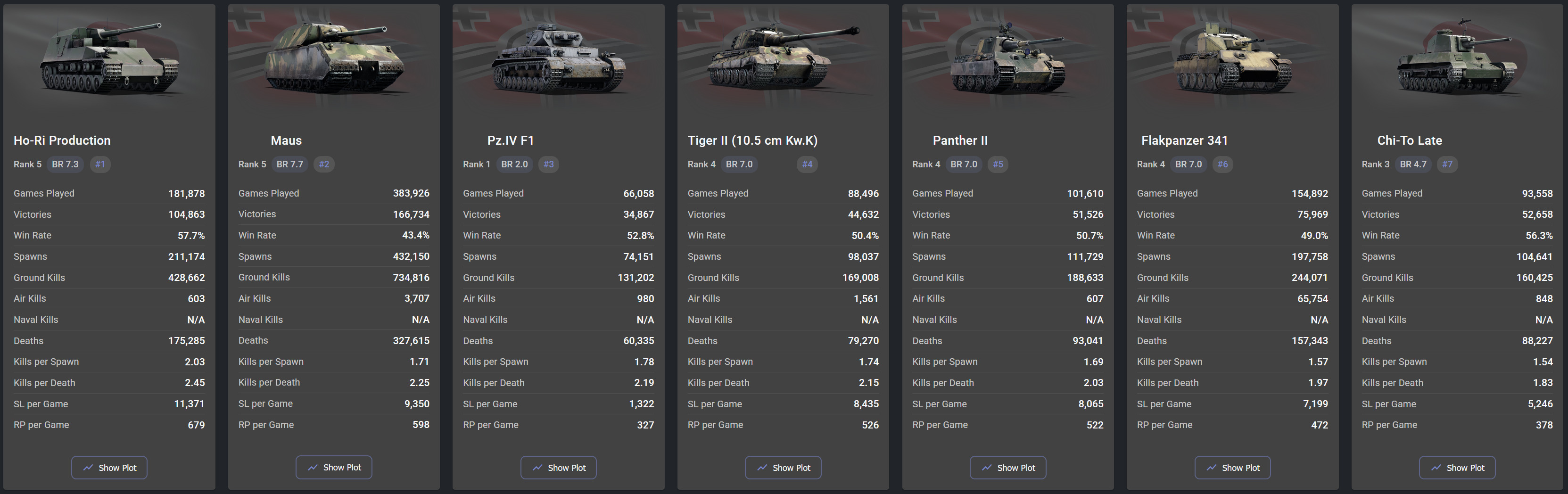Select the BR 7.7 badge on Maus
The image size is (1568, 494).
pos(290,164)
